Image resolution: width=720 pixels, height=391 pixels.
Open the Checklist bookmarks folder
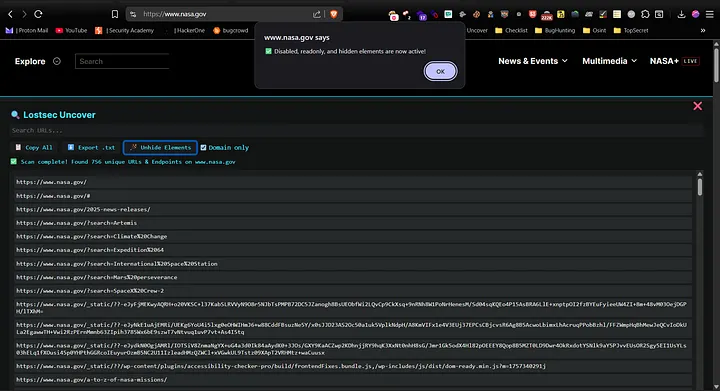point(511,30)
